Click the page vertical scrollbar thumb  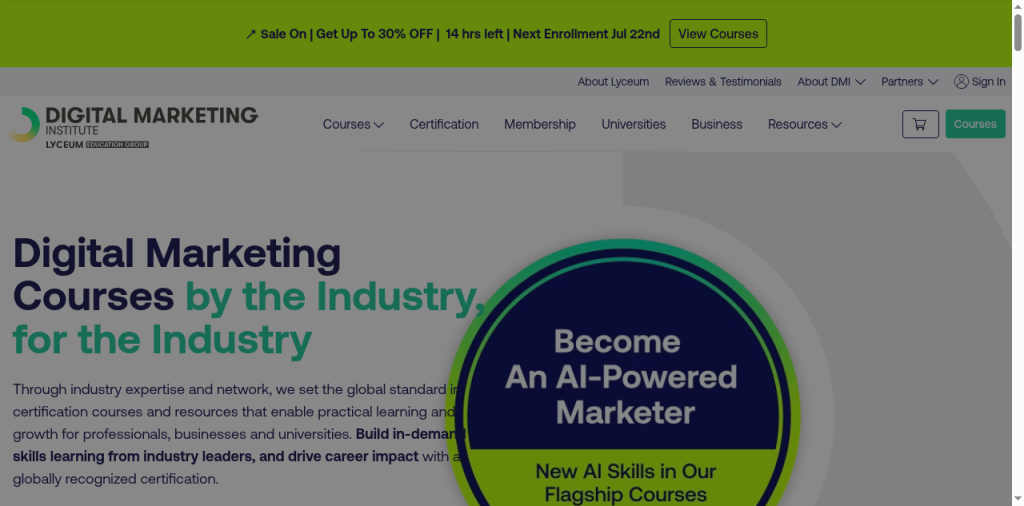(1018, 32)
